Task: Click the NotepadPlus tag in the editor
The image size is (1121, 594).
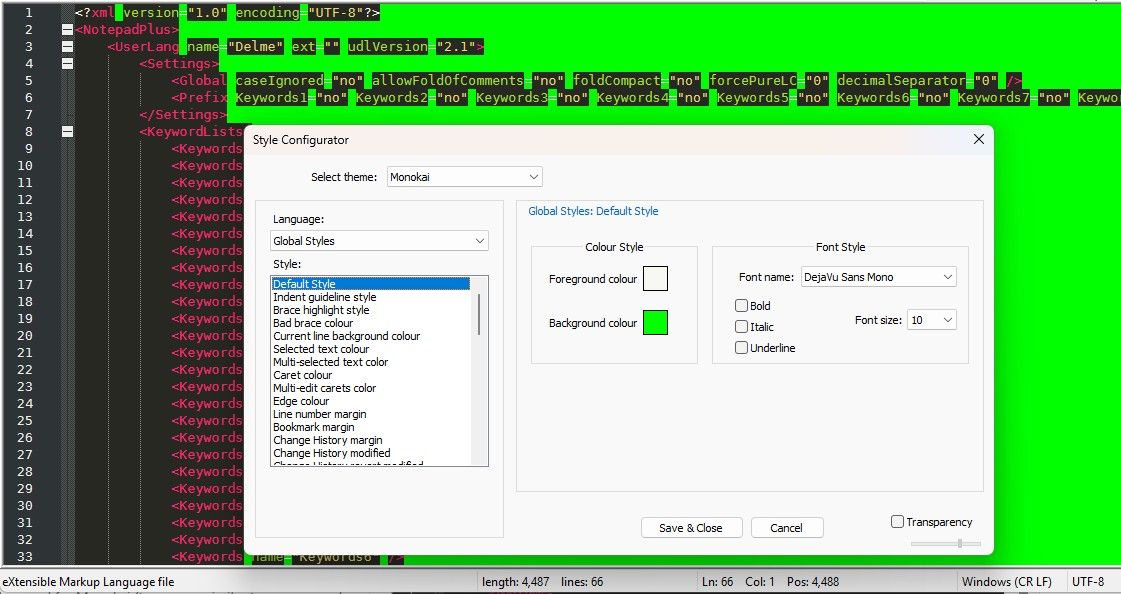Action: pyautogui.click(x=127, y=29)
